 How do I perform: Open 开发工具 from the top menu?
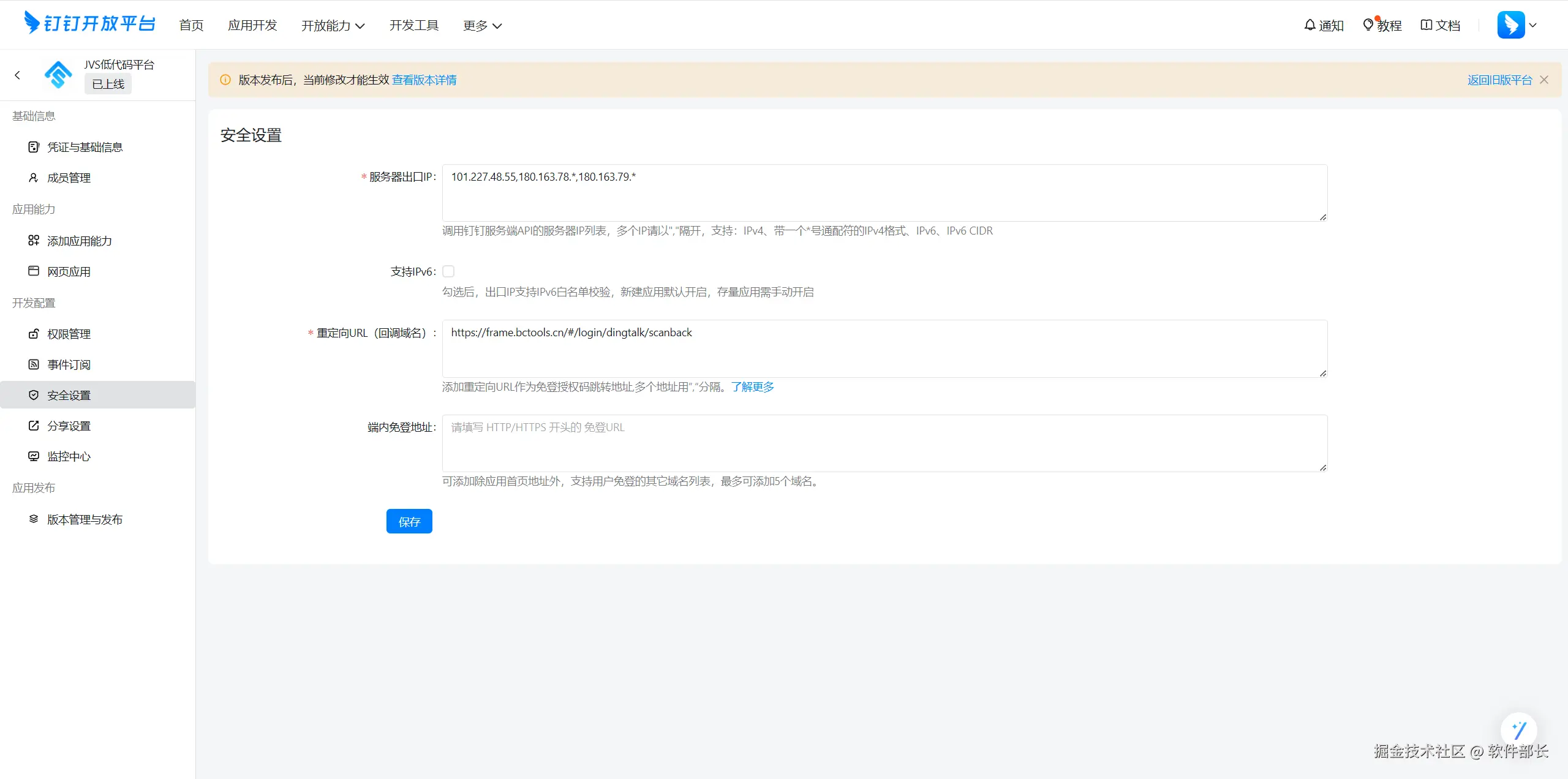[414, 25]
